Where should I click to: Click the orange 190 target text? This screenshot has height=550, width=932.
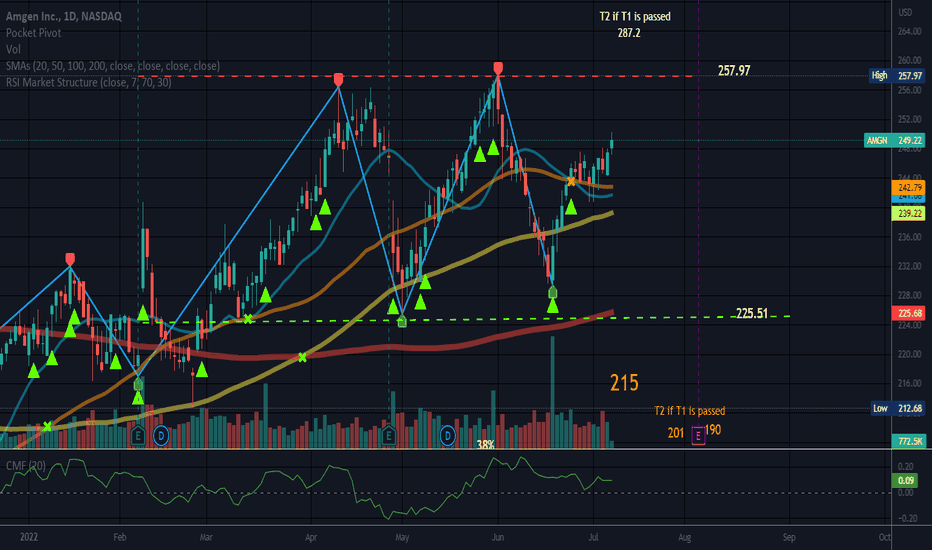pyautogui.click(x=713, y=430)
